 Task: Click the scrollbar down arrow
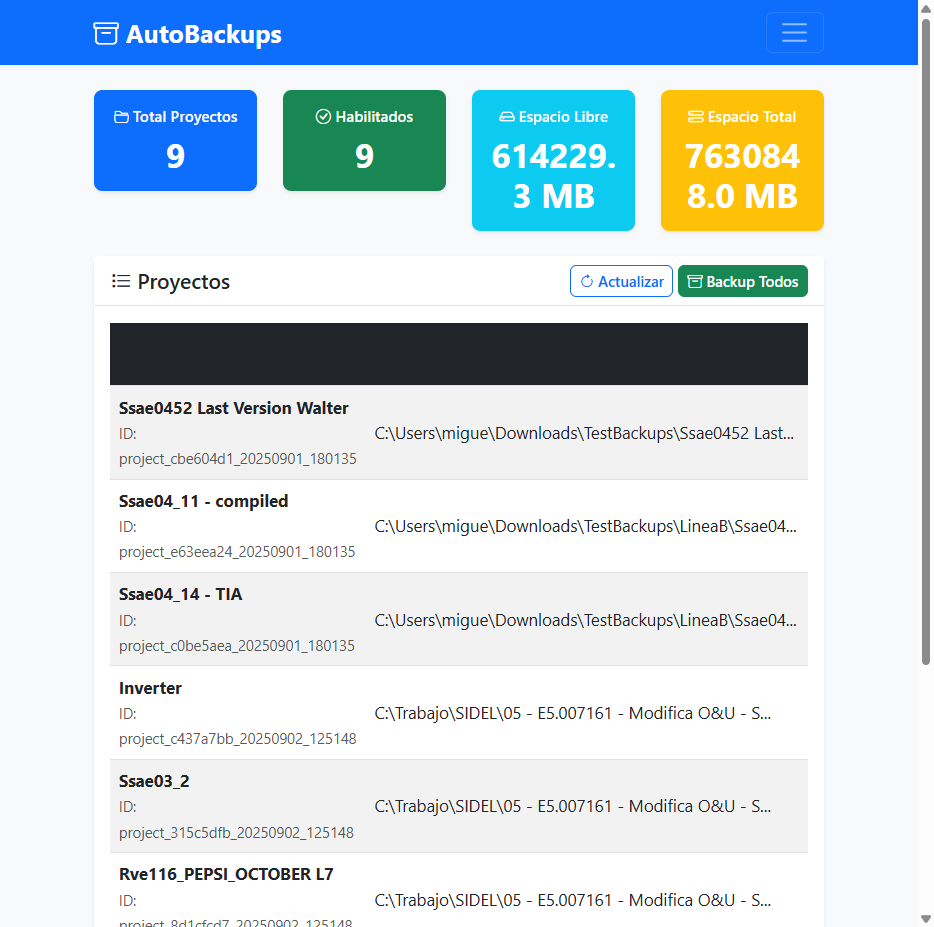(x=926, y=919)
